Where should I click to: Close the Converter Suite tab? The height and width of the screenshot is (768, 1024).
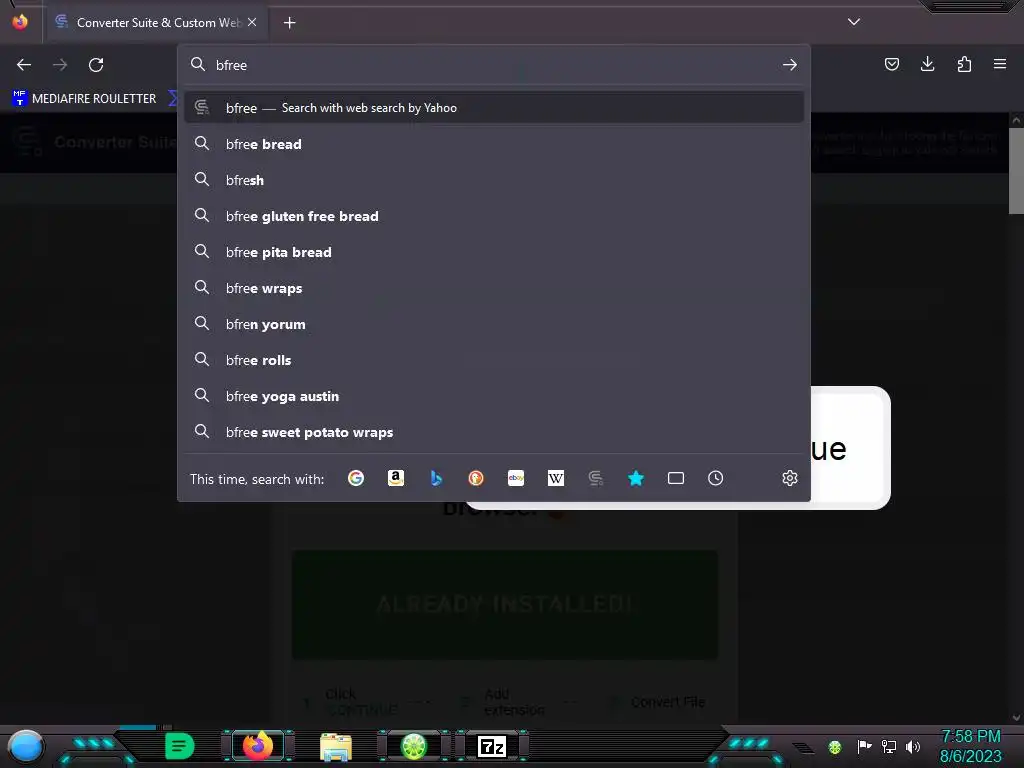click(252, 22)
